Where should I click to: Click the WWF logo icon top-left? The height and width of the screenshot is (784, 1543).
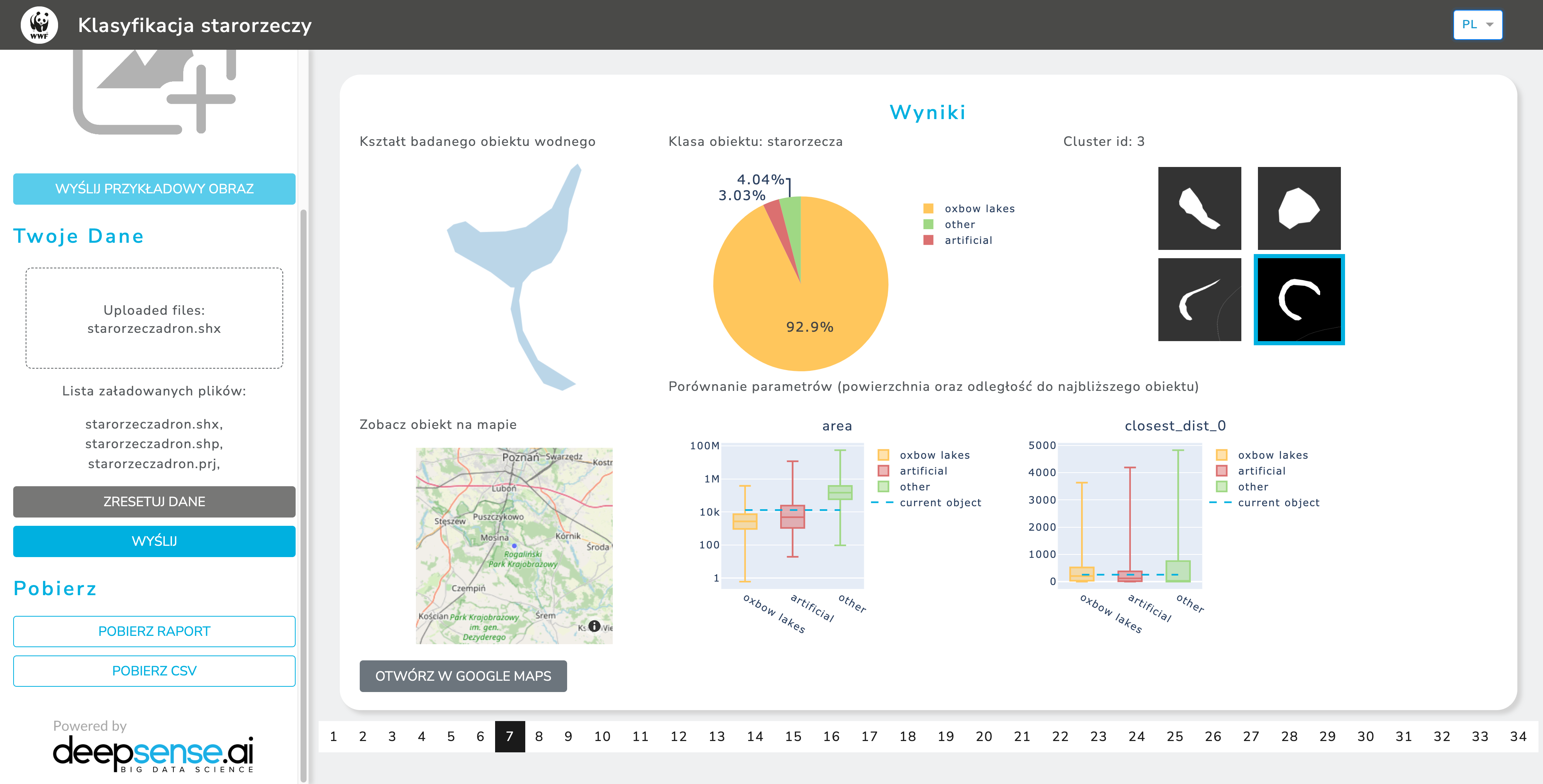coord(40,25)
